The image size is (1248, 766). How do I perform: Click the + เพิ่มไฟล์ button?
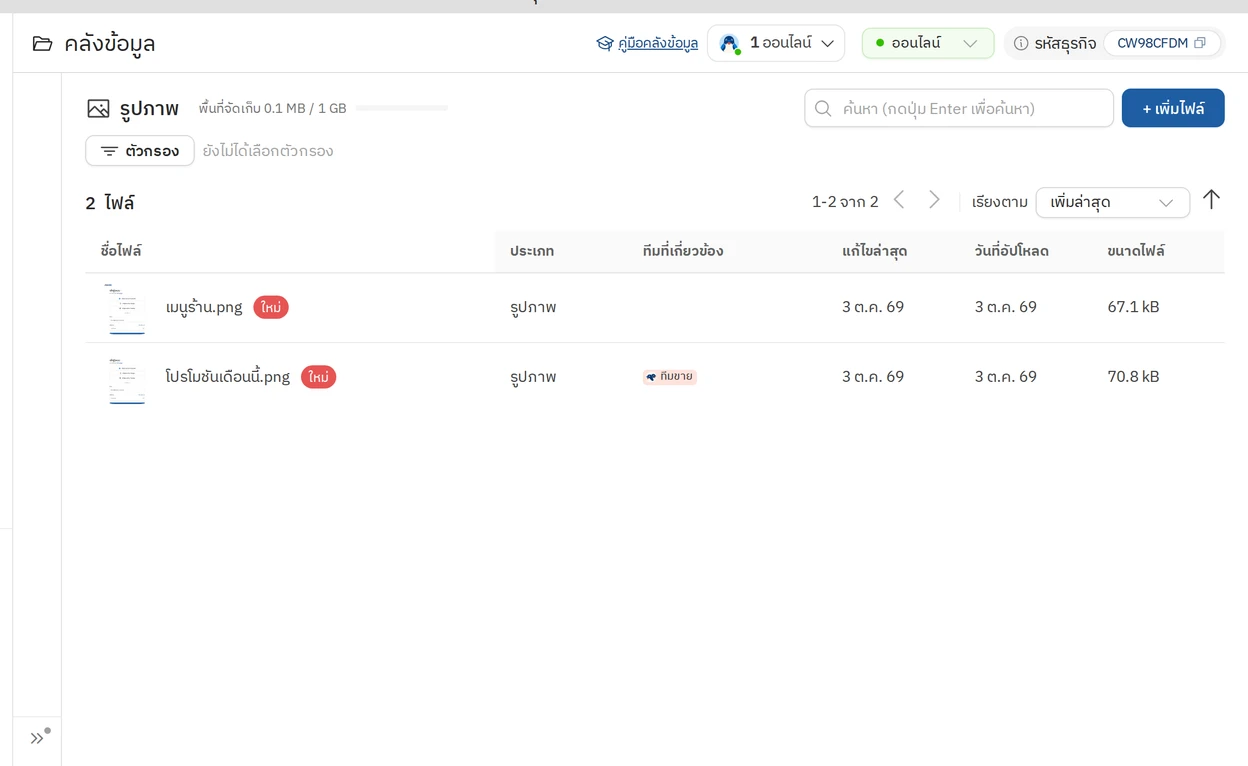(1173, 108)
